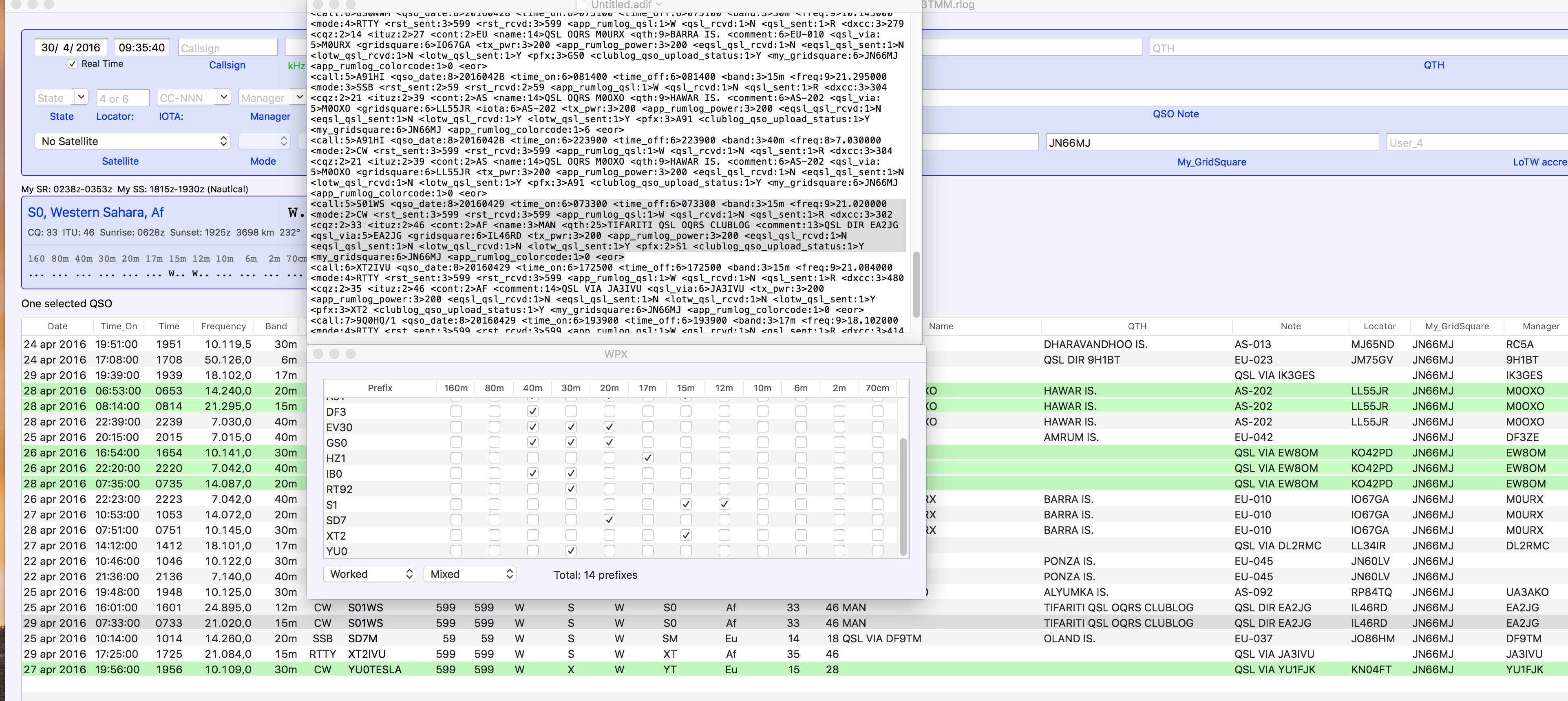Click the UA3AKO manager cell

tap(1527, 592)
